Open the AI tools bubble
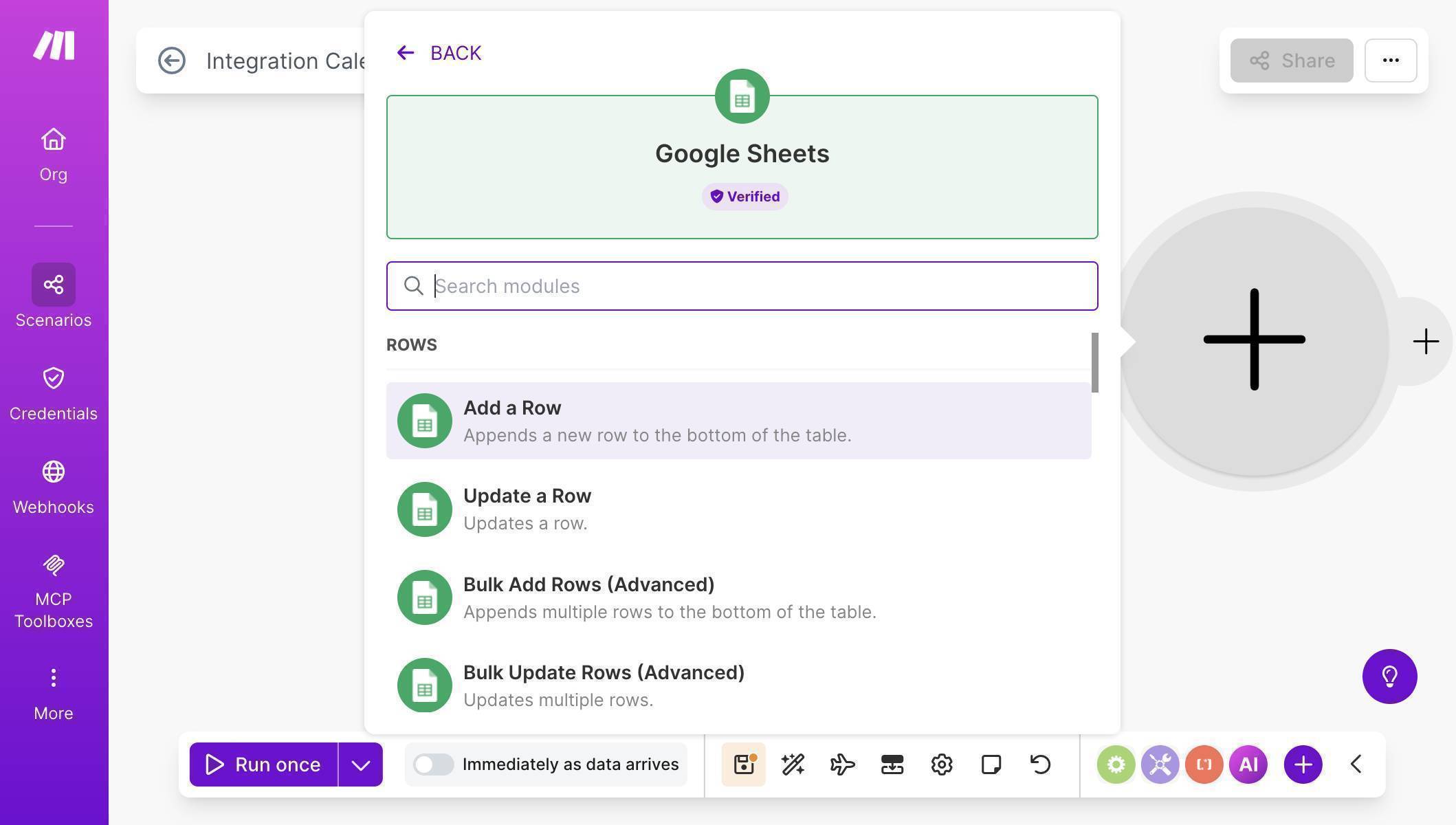The image size is (1456, 825). click(x=1248, y=764)
